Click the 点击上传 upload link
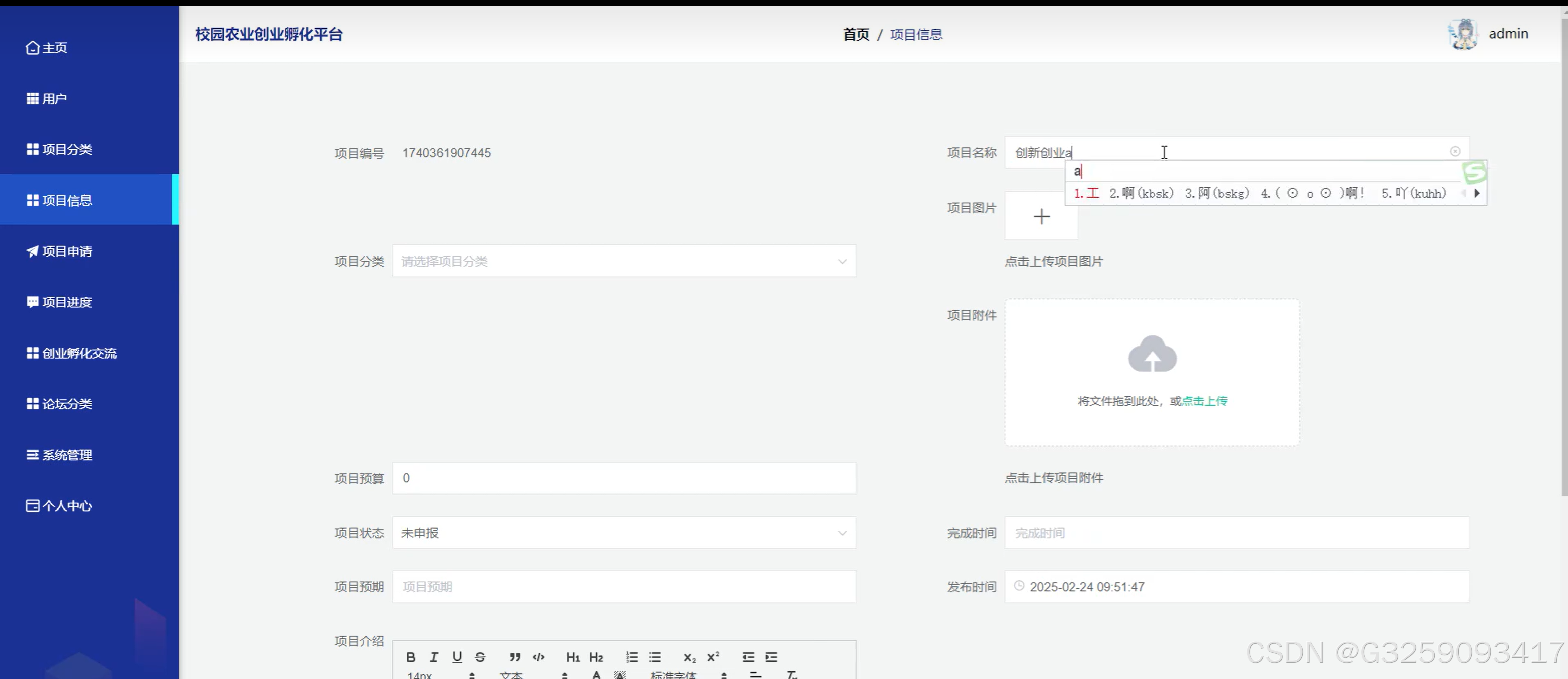Screen dimensions: 1568x679 1203,401
